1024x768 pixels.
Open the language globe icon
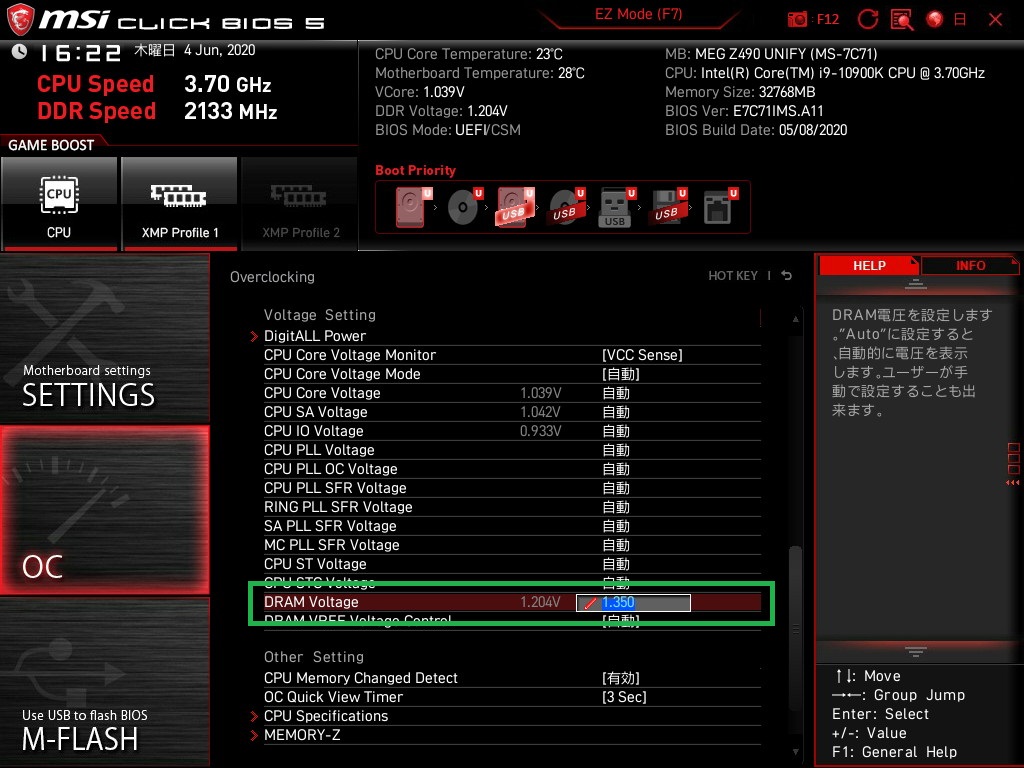(x=935, y=20)
